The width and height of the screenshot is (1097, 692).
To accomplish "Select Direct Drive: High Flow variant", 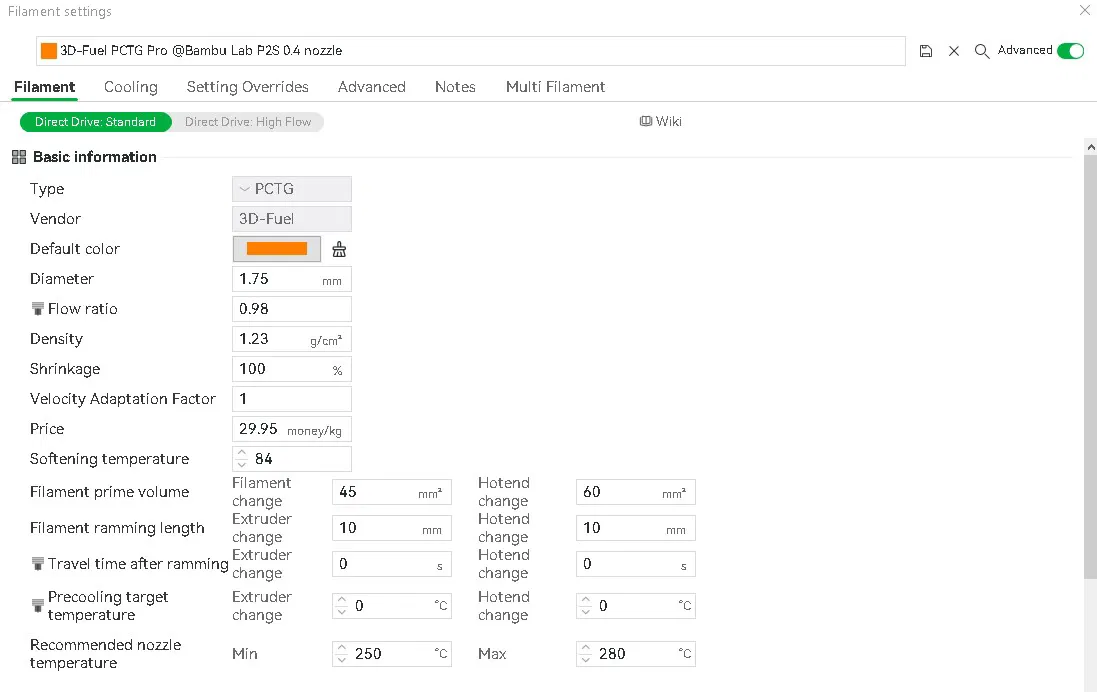I will click(248, 122).
